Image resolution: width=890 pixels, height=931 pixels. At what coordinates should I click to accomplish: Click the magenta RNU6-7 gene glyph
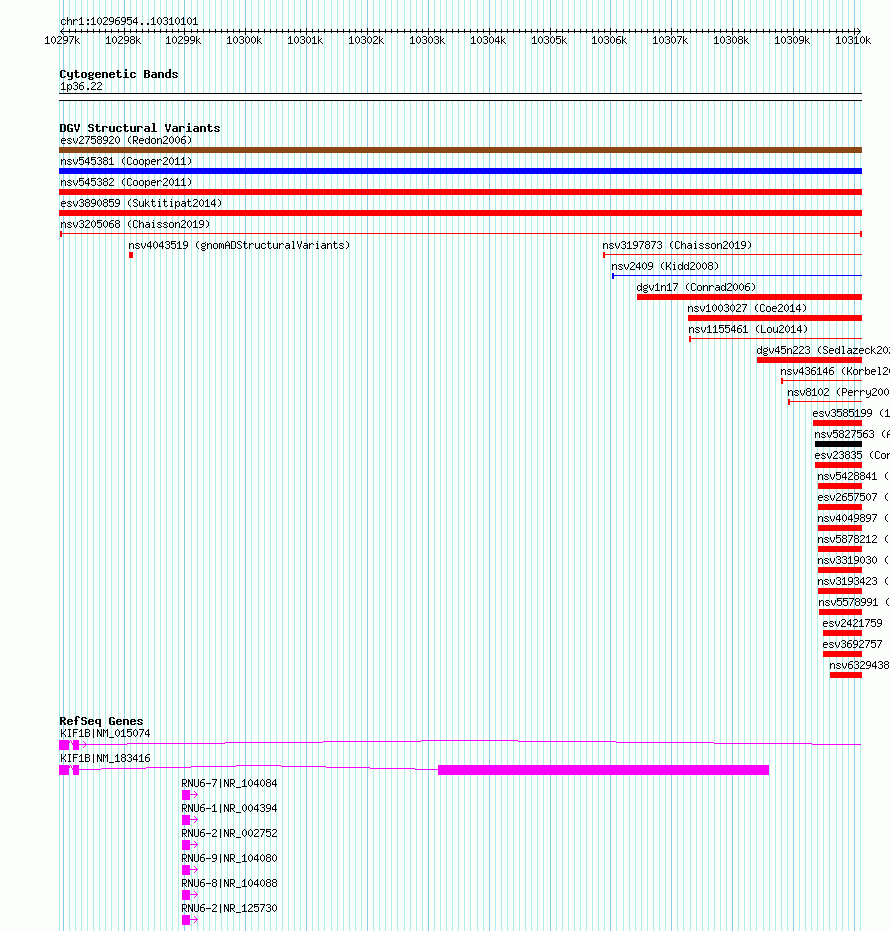[x=190, y=795]
